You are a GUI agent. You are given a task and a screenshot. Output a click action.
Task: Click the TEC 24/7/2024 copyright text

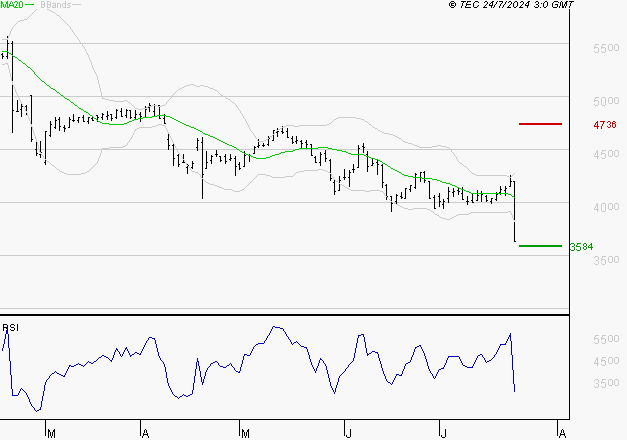click(x=511, y=5)
